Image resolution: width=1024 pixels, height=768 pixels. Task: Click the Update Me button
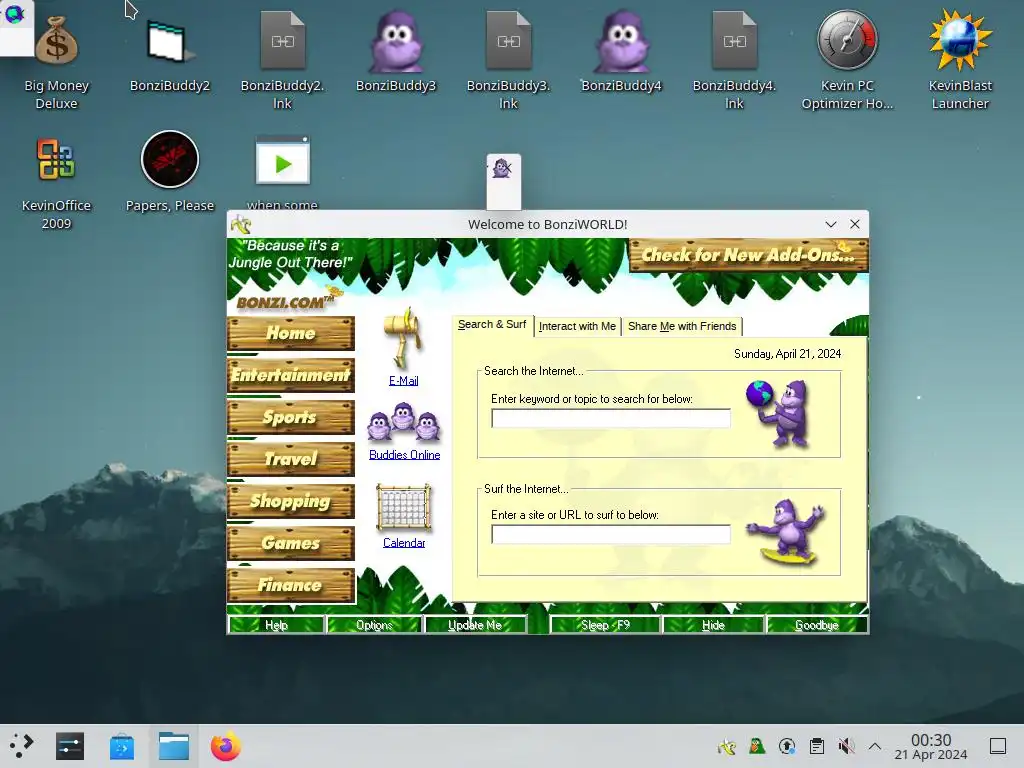pos(475,625)
